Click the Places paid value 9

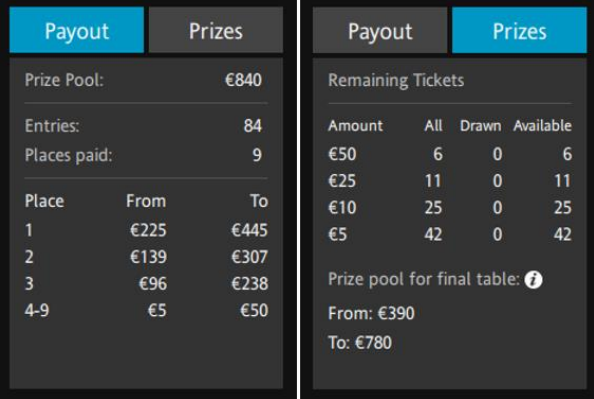point(257,155)
